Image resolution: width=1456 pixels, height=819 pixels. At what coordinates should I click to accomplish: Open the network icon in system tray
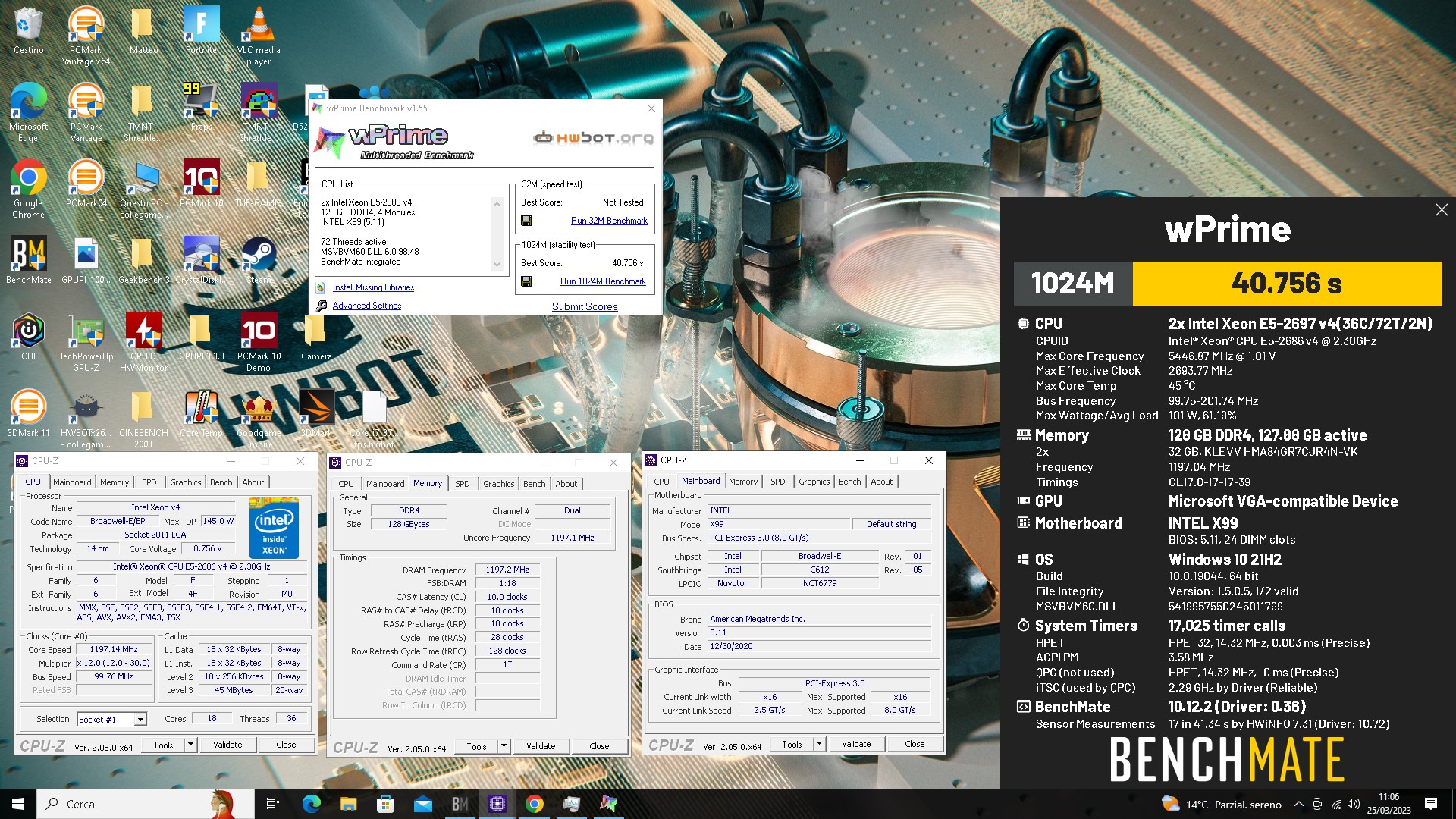(1335, 804)
